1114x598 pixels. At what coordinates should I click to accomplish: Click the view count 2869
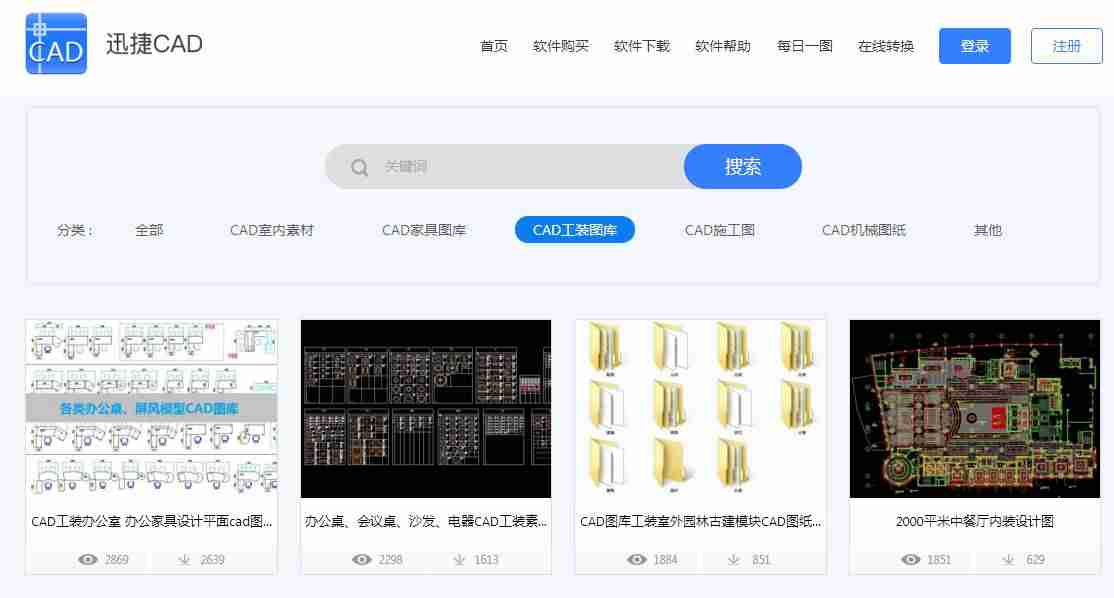(117, 560)
